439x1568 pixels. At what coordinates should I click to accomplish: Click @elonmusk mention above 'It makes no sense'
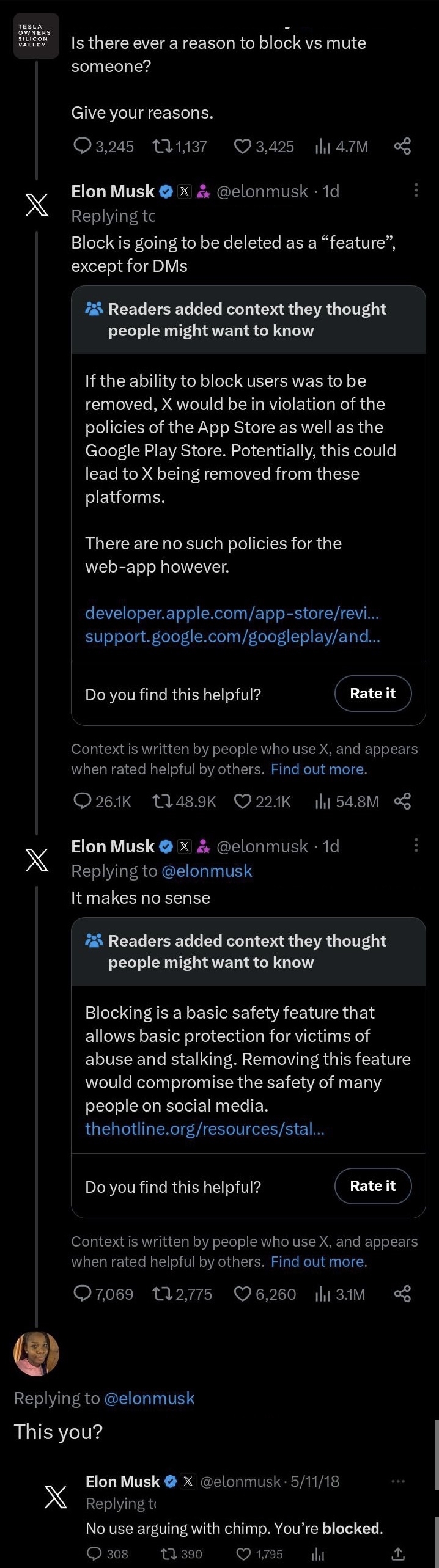[x=207, y=871]
